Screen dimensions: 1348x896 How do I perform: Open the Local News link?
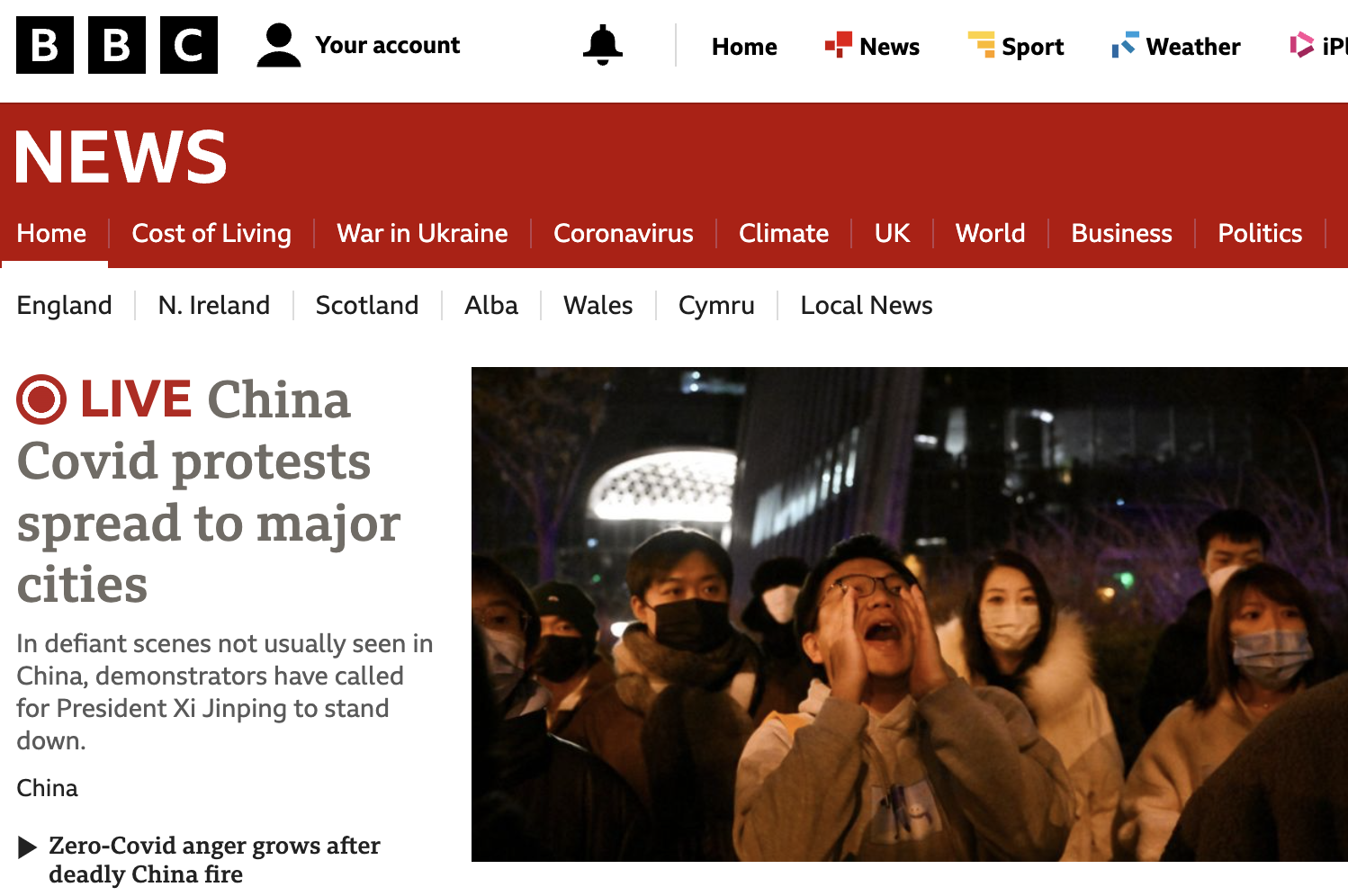(867, 305)
